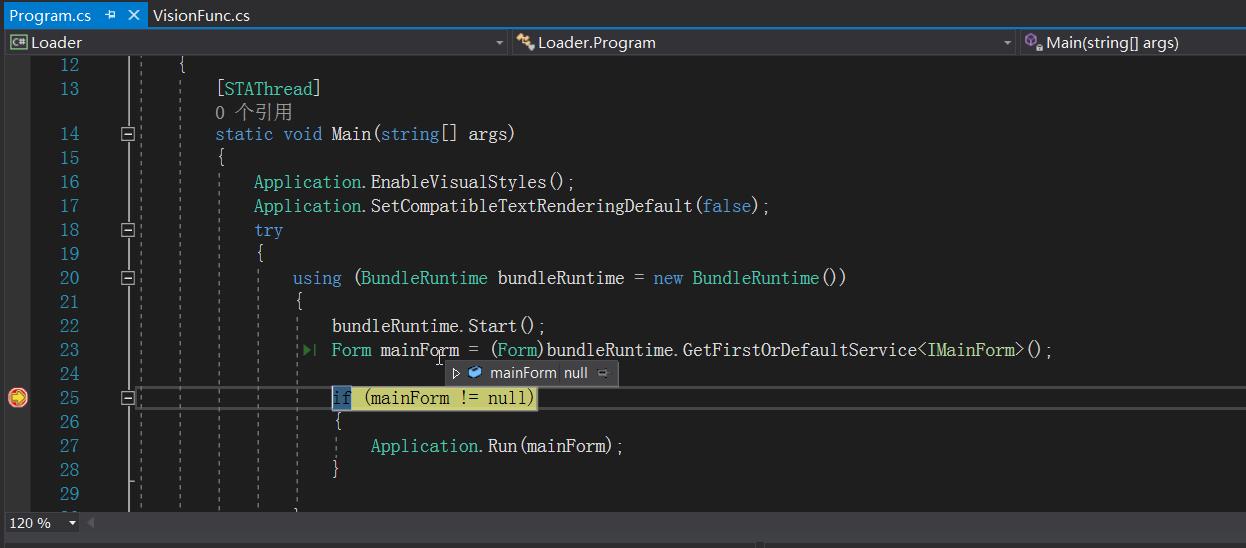Collapse the Main method at line 14
Screen dimensions: 1246x548
coord(128,134)
